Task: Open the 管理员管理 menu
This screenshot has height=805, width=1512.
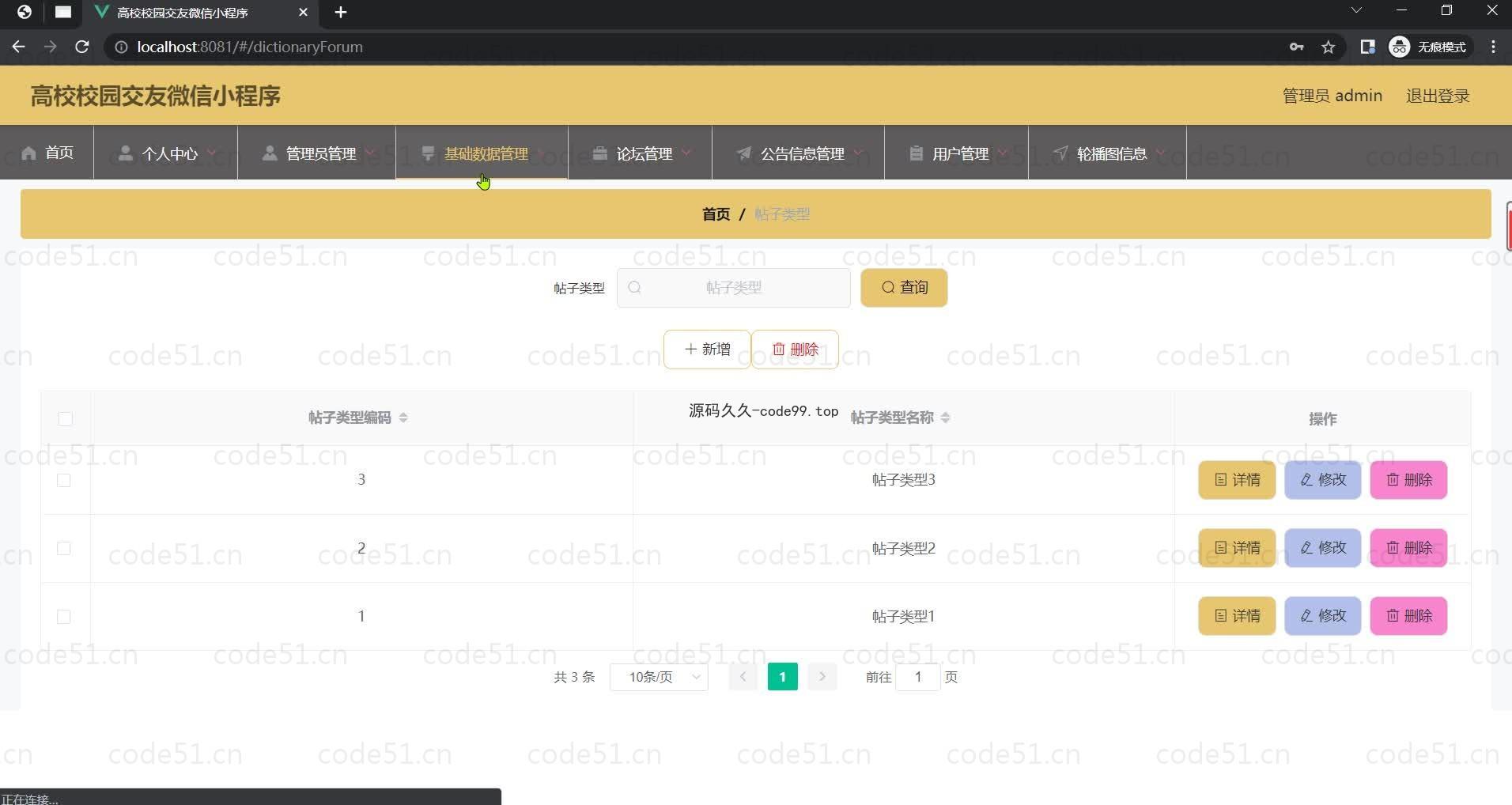Action: click(x=316, y=153)
